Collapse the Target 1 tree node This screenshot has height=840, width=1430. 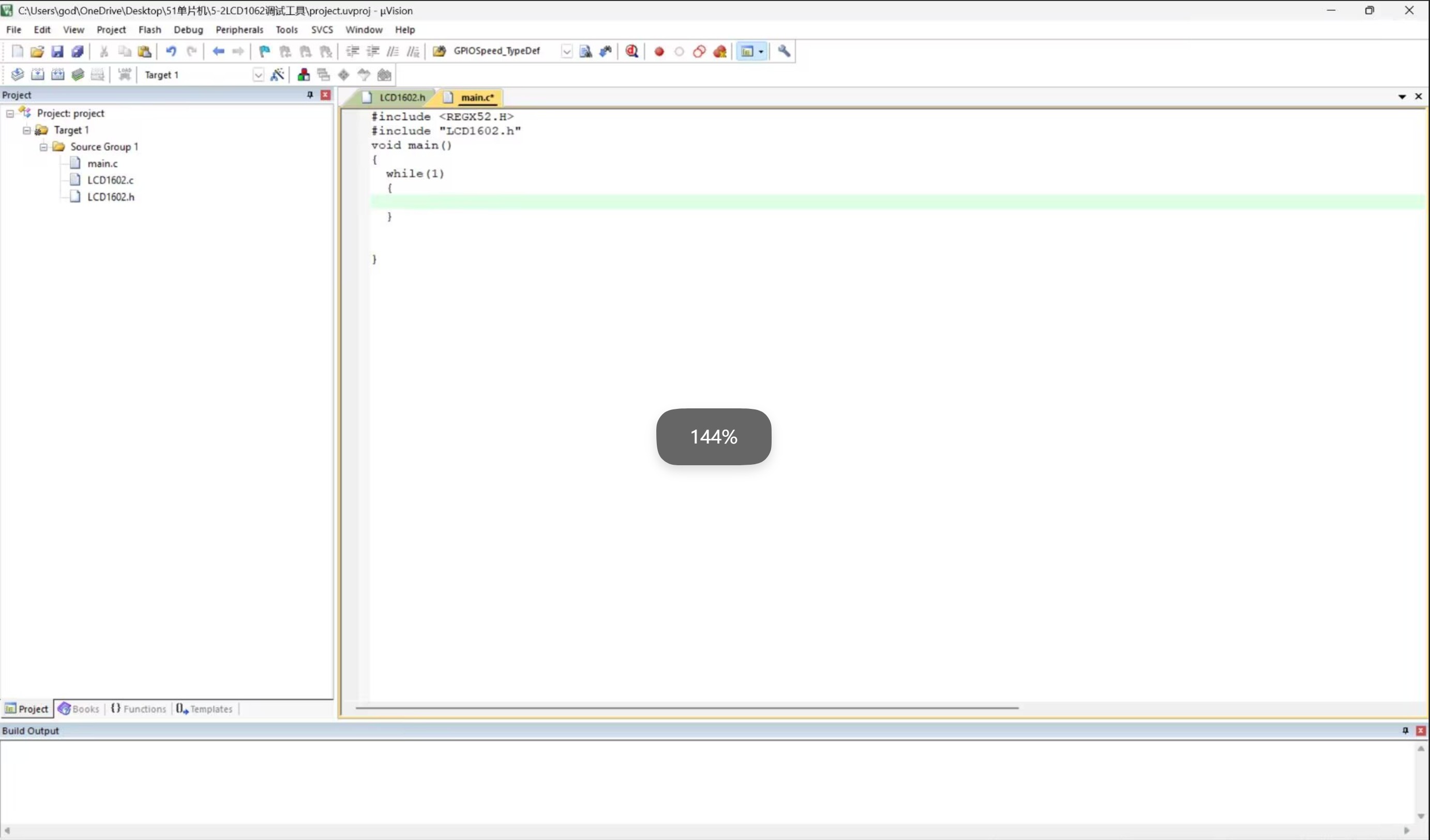point(27,130)
